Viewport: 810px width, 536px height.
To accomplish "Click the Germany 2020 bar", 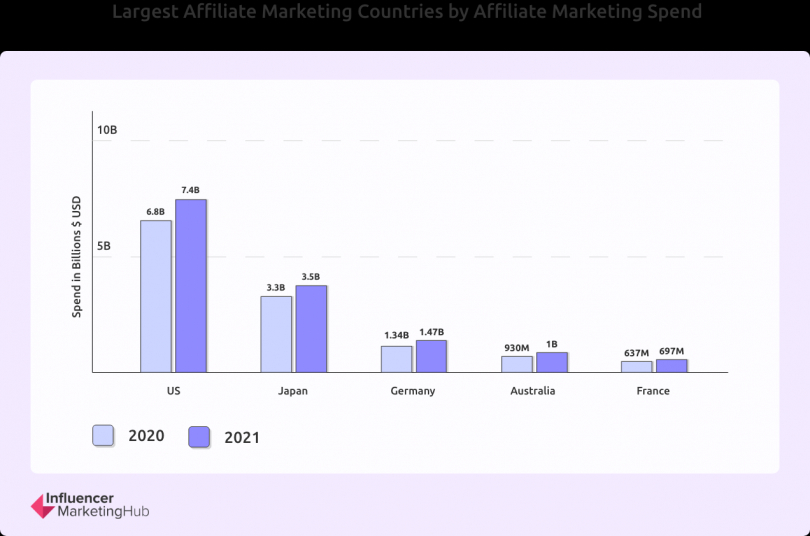I will coord(397,359).
